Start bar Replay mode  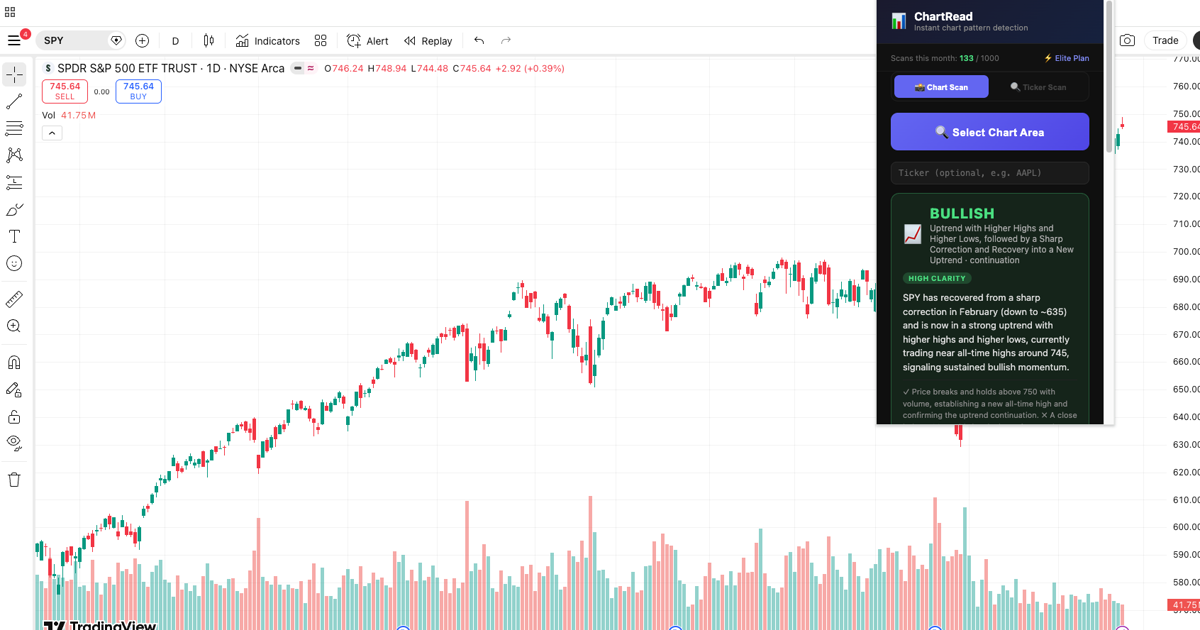point(428,41)
